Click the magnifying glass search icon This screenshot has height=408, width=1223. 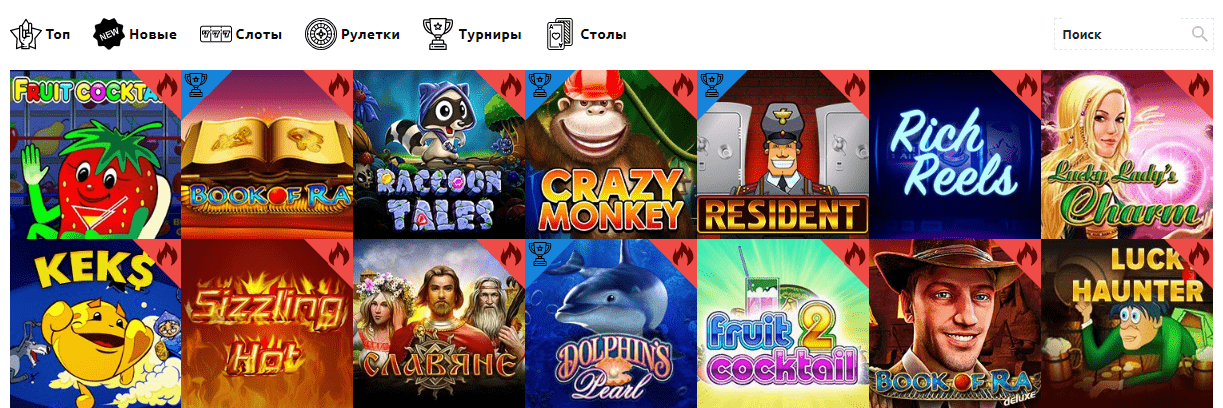(1200, 35)
